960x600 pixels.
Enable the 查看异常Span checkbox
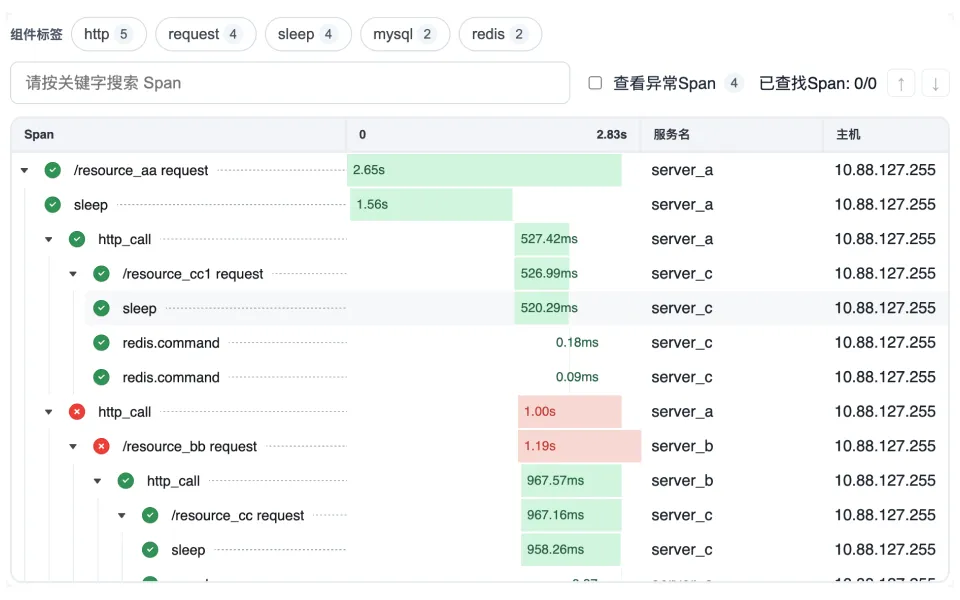coord(595,83)
